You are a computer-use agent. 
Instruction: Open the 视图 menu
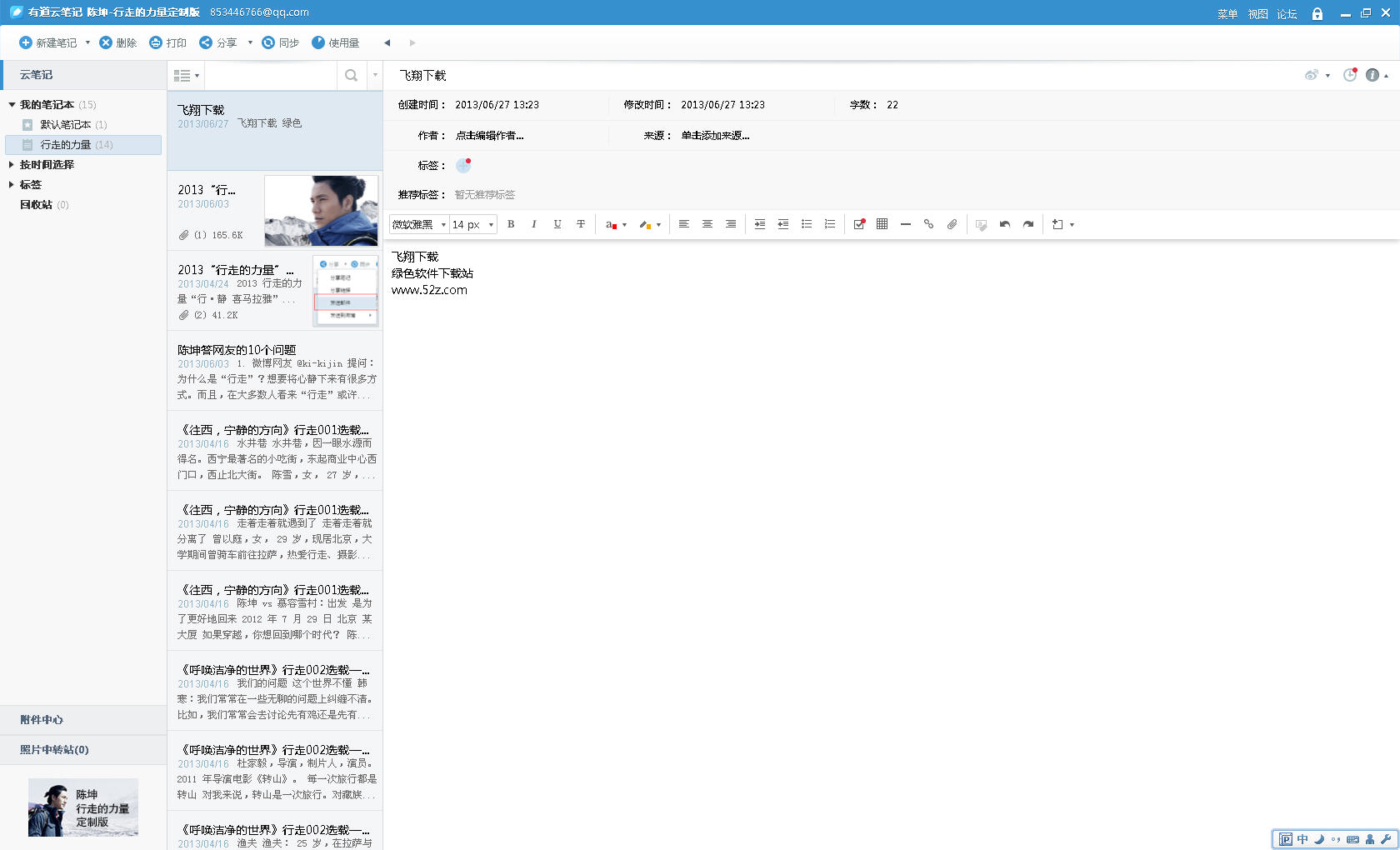(x=1257, y=14)
